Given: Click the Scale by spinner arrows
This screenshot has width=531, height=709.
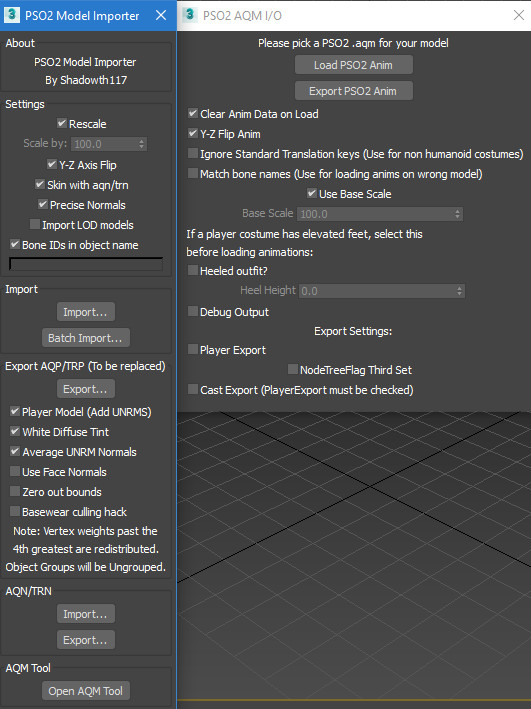Looking at the screenshot, I should point(142,144).
